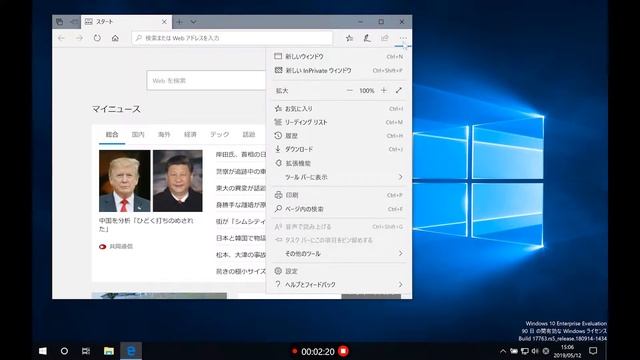This screenshot has width=640, height=360.
Task: Expand その他のツール submenu
Action: click(x=339, y=253)
